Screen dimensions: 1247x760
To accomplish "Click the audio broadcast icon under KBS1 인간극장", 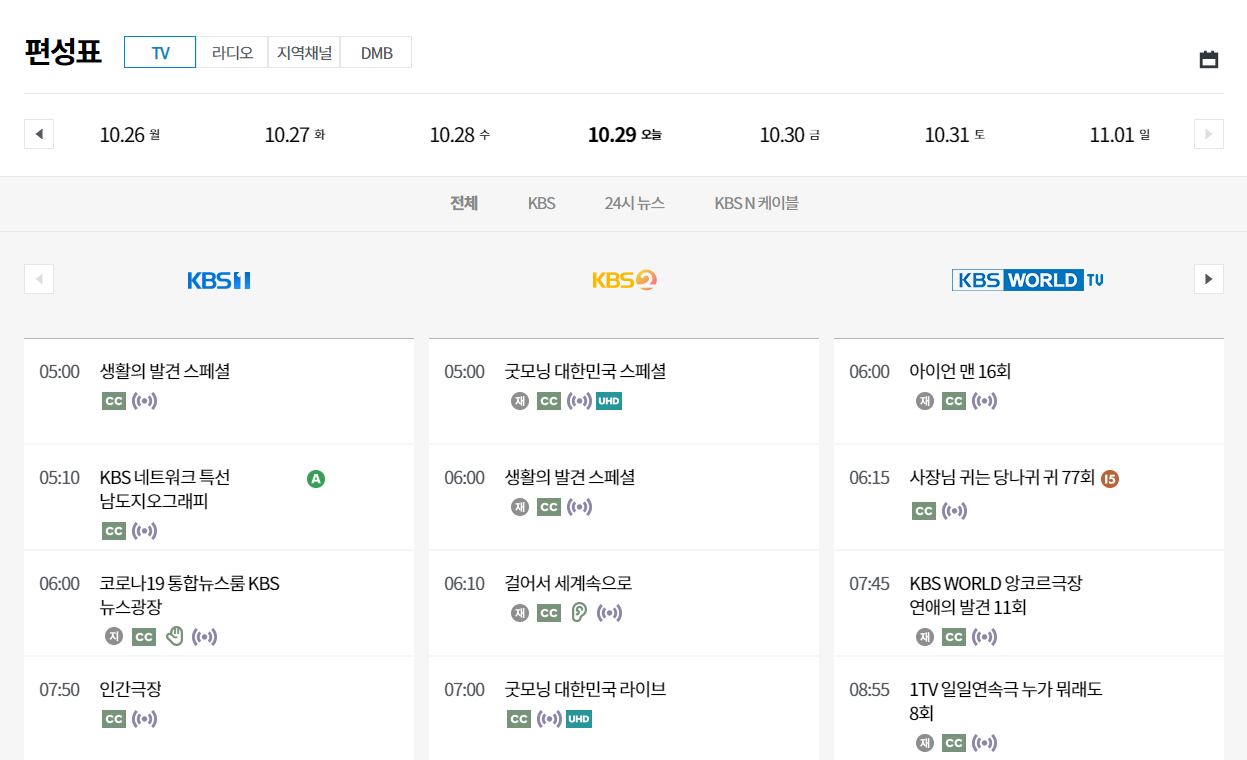I will point(145,719).
